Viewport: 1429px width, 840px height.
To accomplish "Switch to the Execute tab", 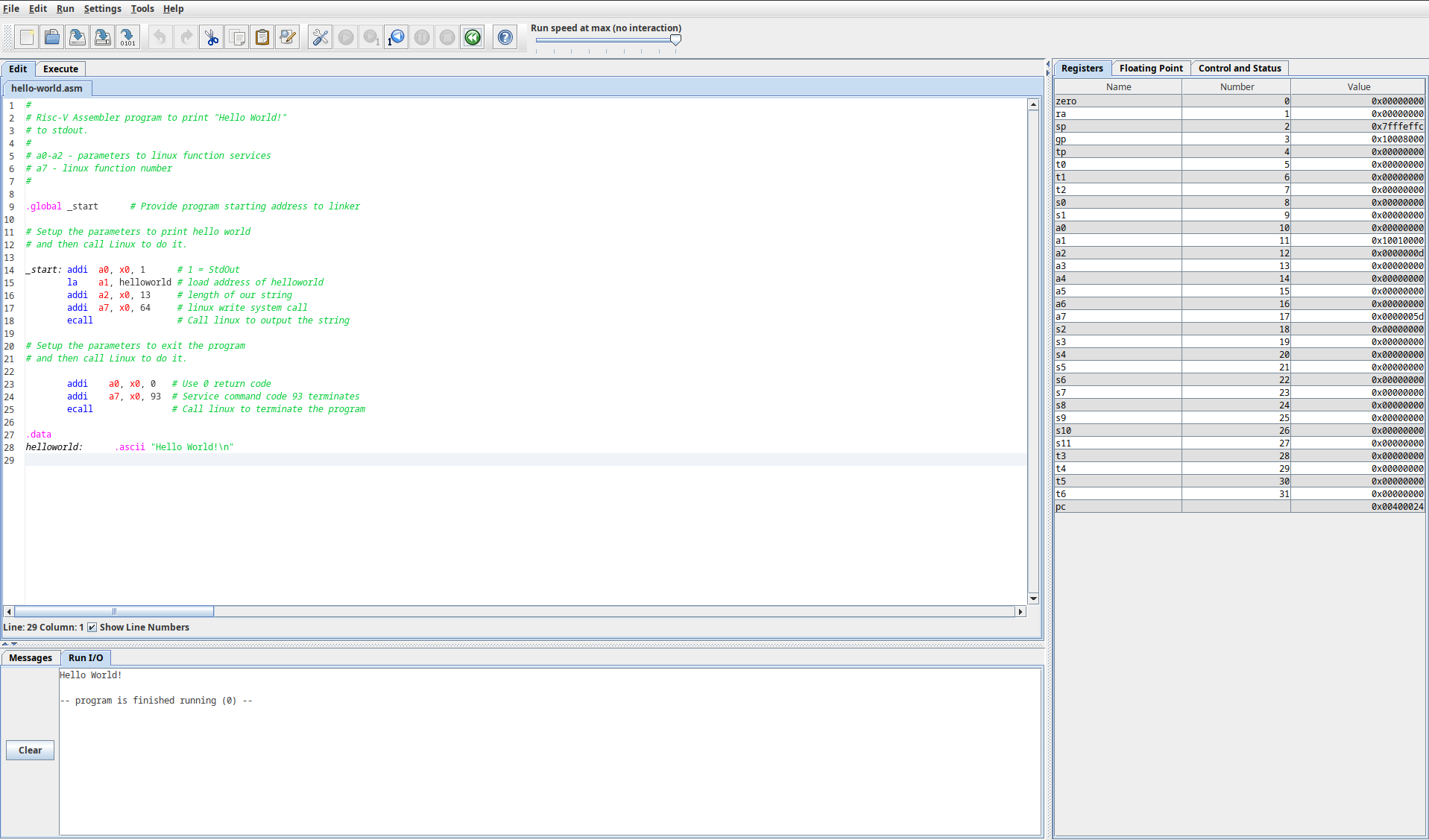I will pyautogui.click(x=60, y=69).
